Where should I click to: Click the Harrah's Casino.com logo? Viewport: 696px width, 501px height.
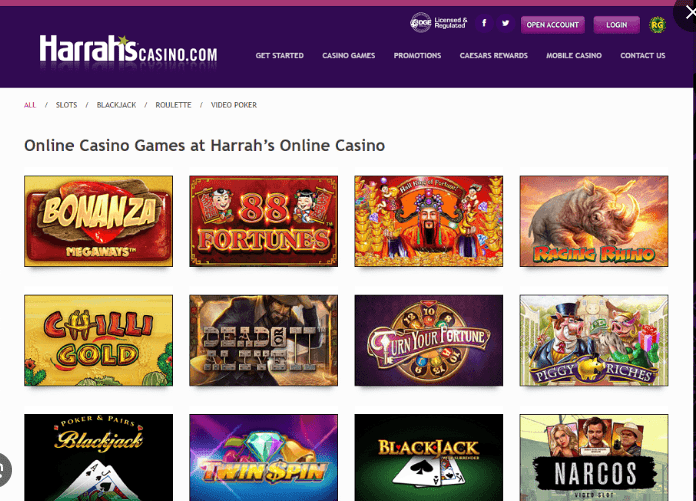(x=128, y=50)
